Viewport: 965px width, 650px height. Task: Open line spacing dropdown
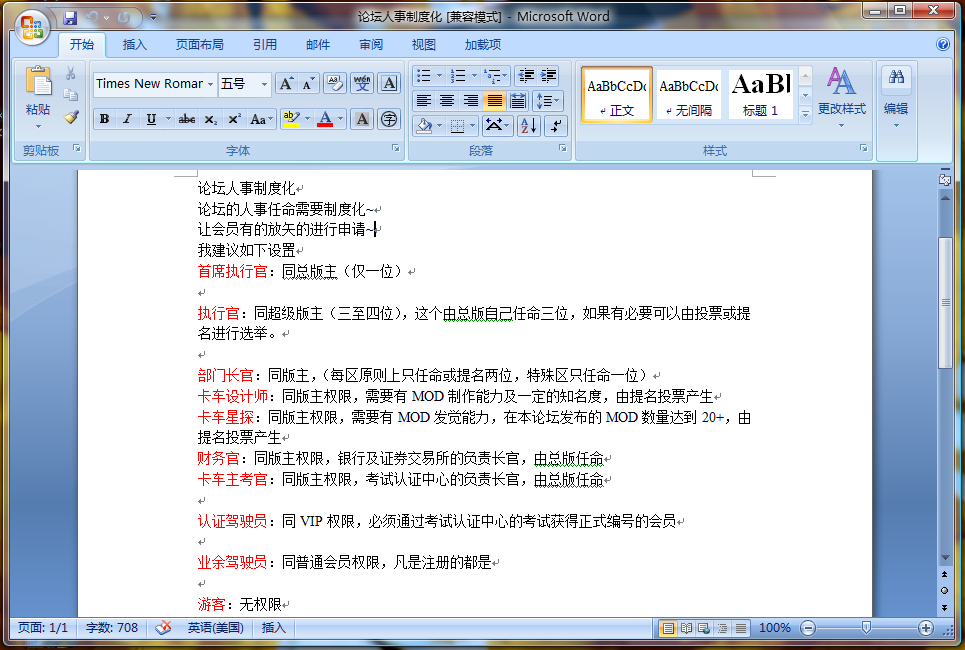point(547,100)
